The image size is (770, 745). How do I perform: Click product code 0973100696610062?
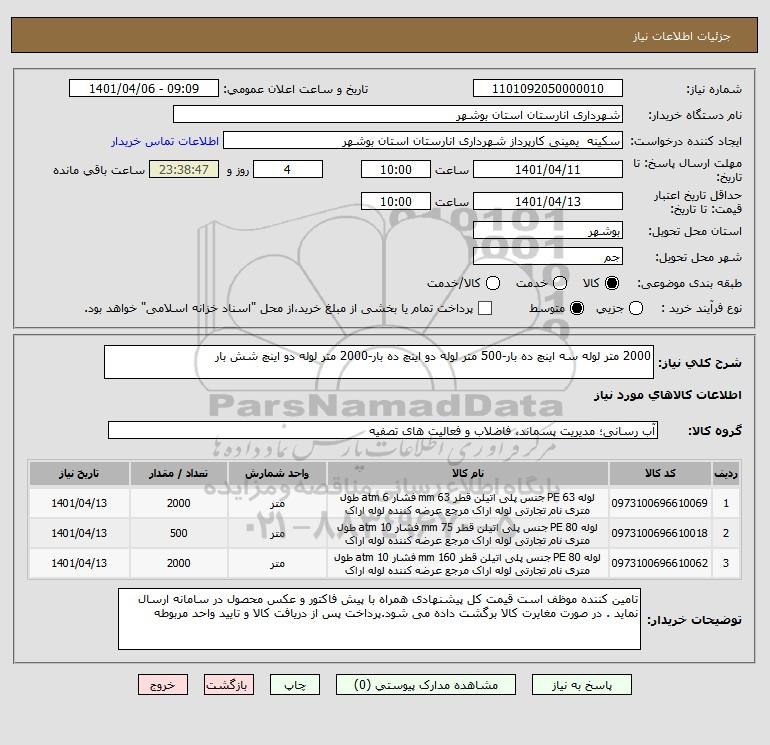pos(660,563)
